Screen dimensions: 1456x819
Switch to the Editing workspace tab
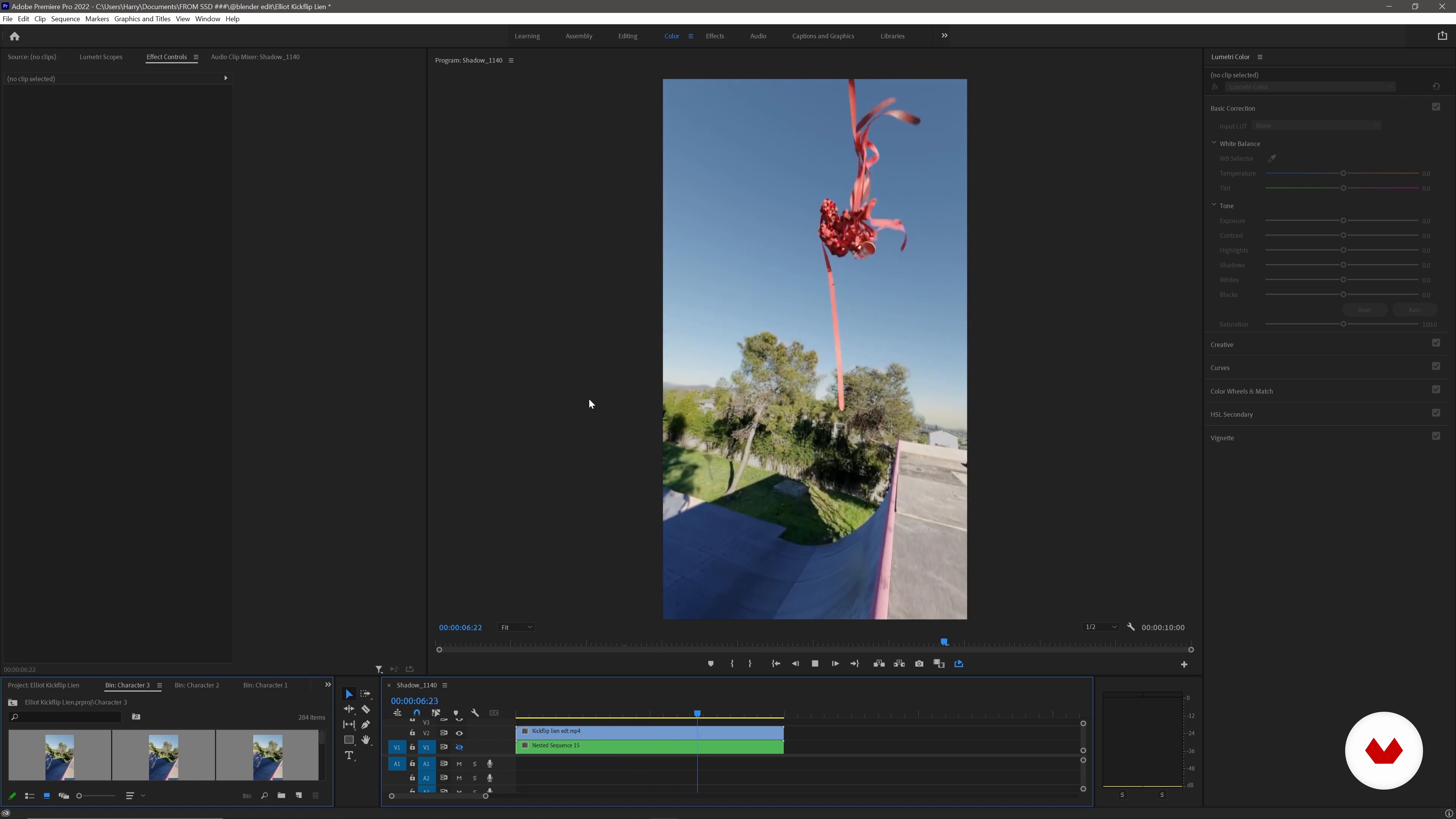[x=628, y=36]
